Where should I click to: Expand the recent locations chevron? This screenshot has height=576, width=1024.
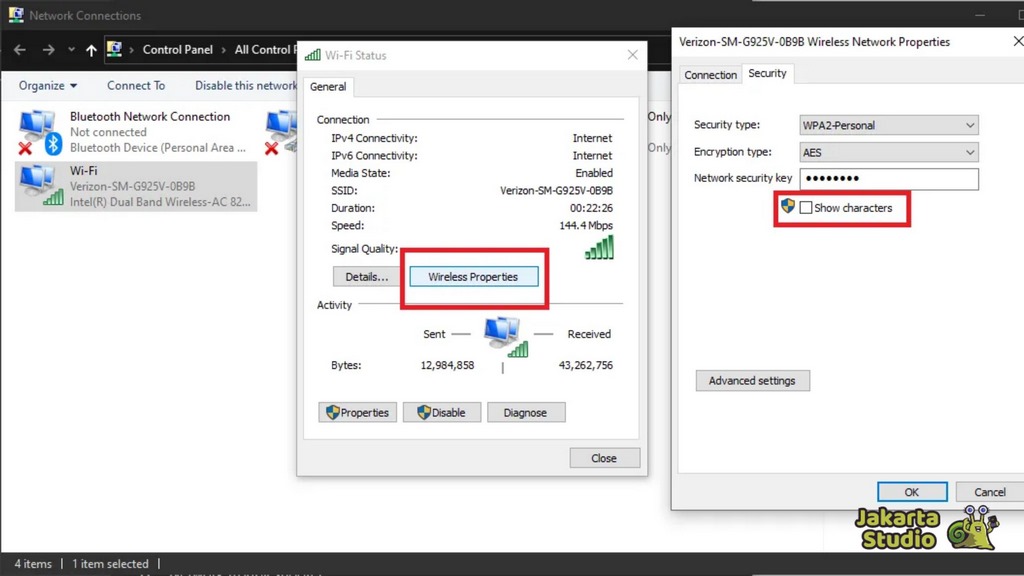(x=71, y=50)
